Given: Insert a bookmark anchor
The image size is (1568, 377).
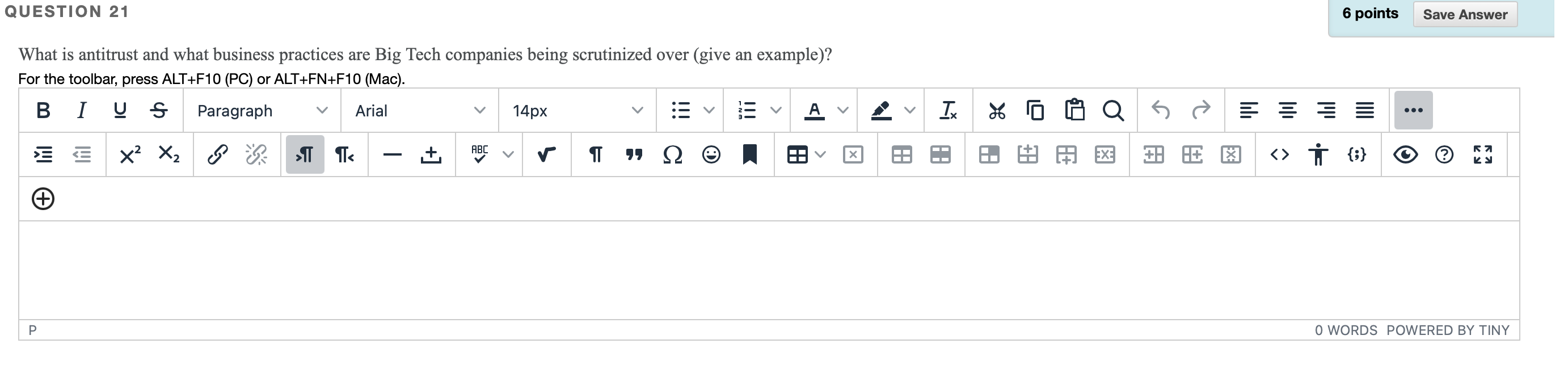Looking at the screenshot, I should (x=750, y=154).
